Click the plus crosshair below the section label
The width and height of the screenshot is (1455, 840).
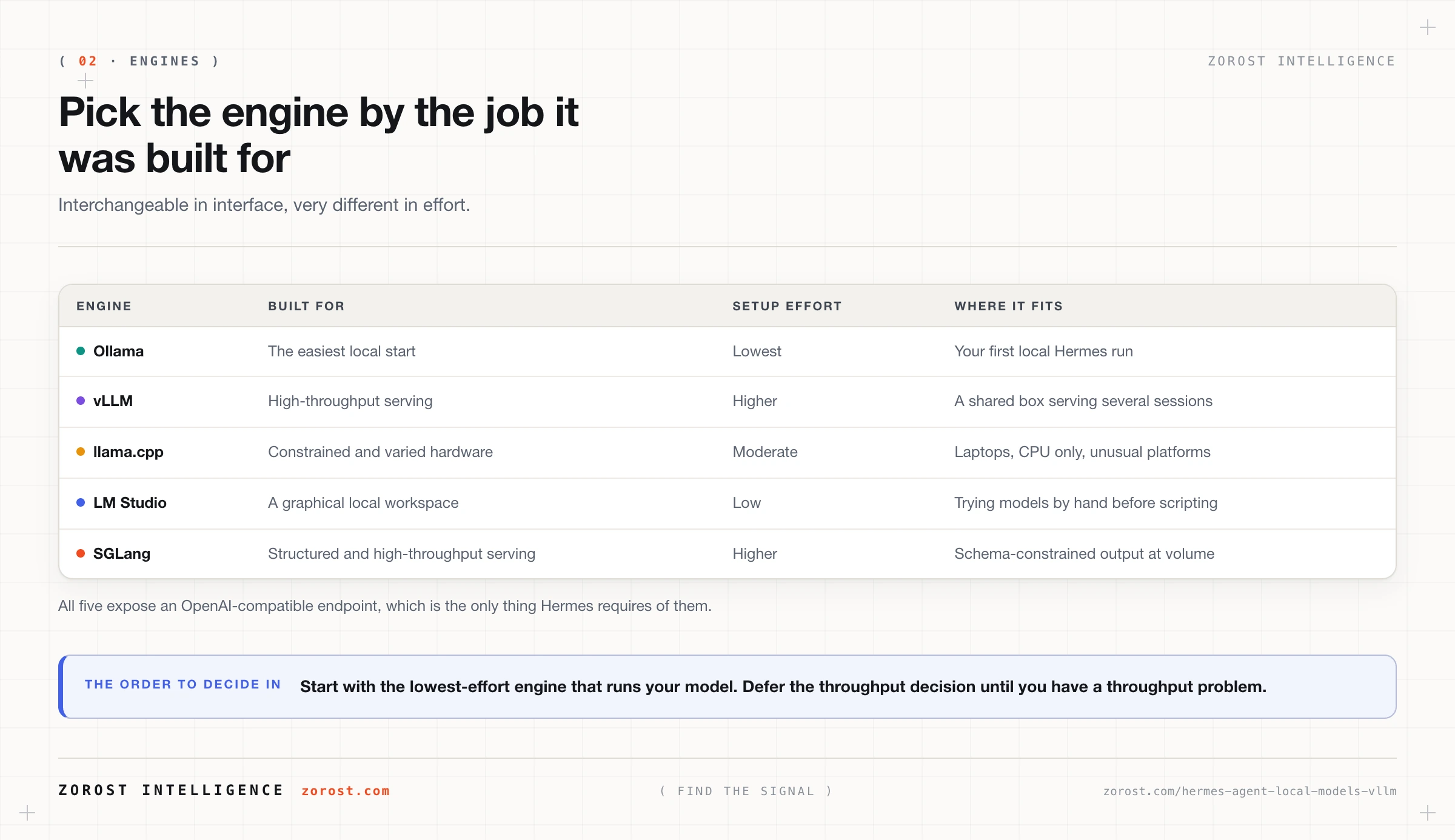click(x=85, y=81)
